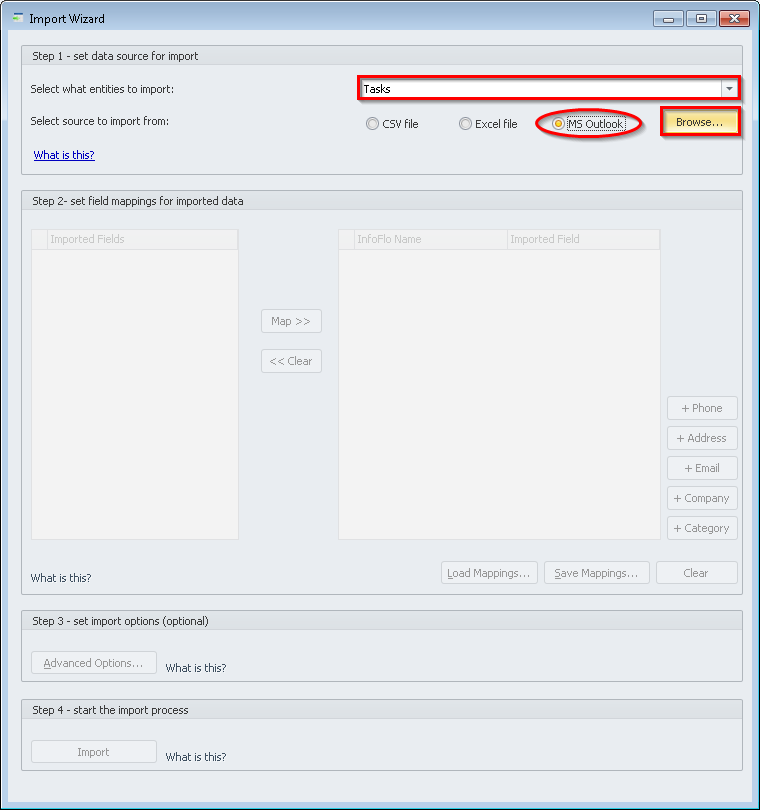This screenshot has height=810, width=760.
Task: Click the + Email button
Action: (x=702, y=468)
